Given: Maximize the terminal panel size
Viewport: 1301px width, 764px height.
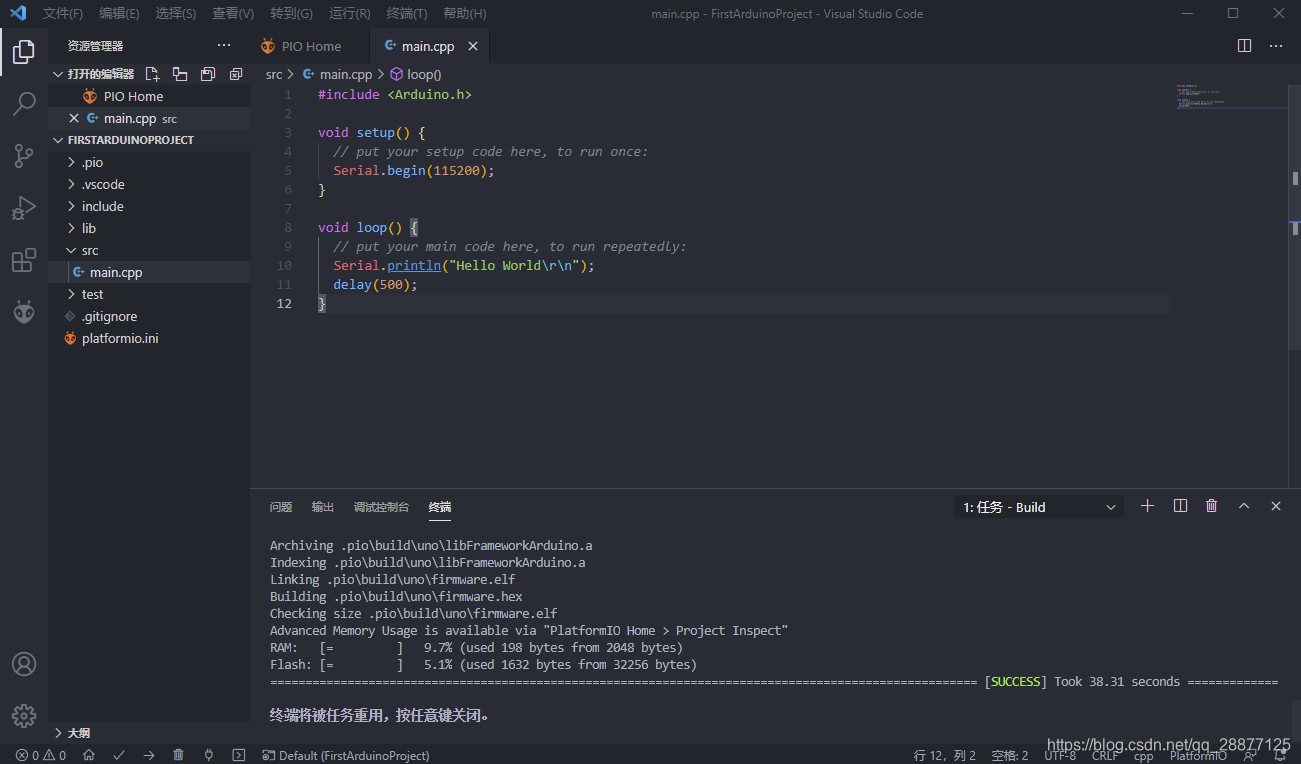Looking at the screenshot, I should [1244, 506].
